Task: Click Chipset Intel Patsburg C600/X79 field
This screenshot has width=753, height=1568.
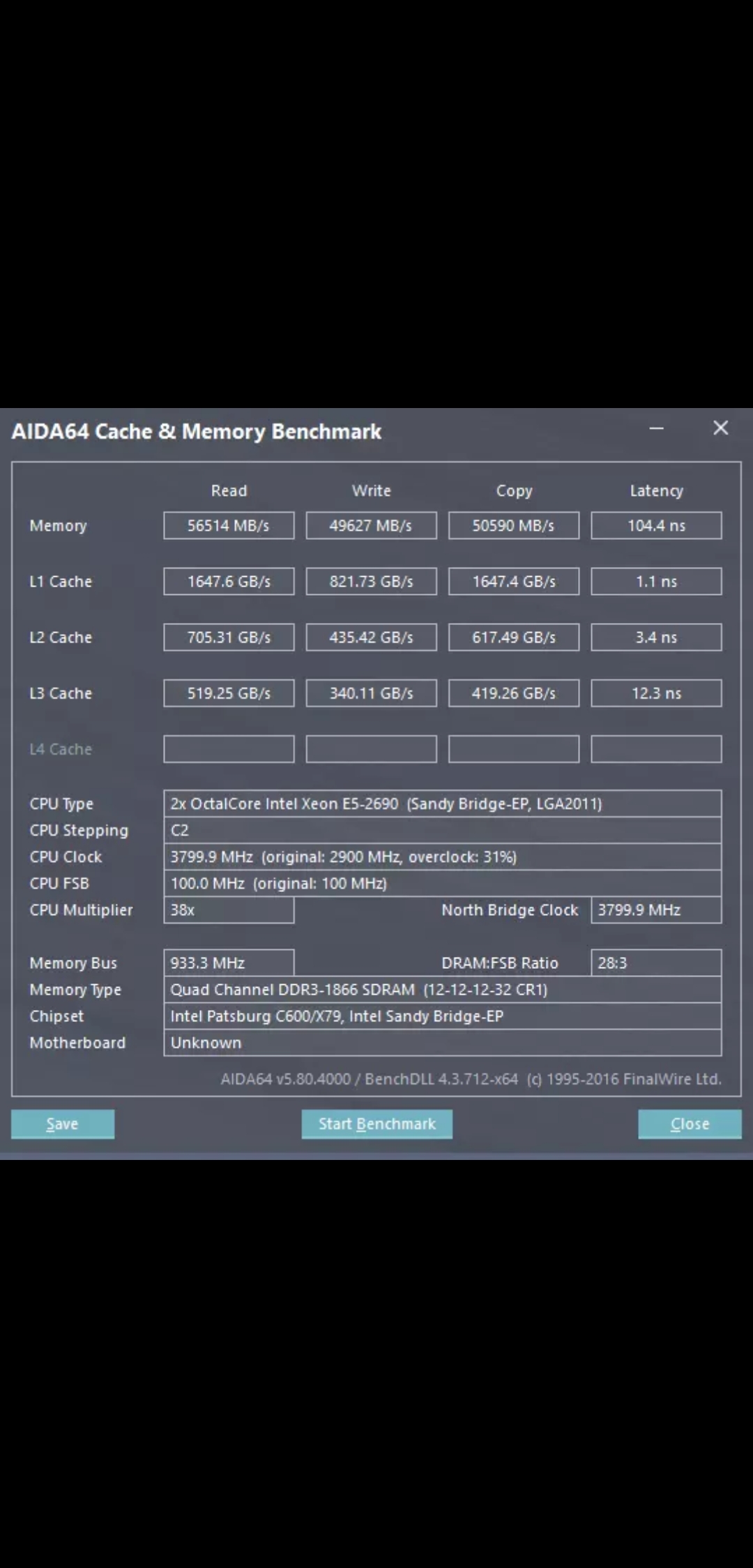Action: point(443,1016)
